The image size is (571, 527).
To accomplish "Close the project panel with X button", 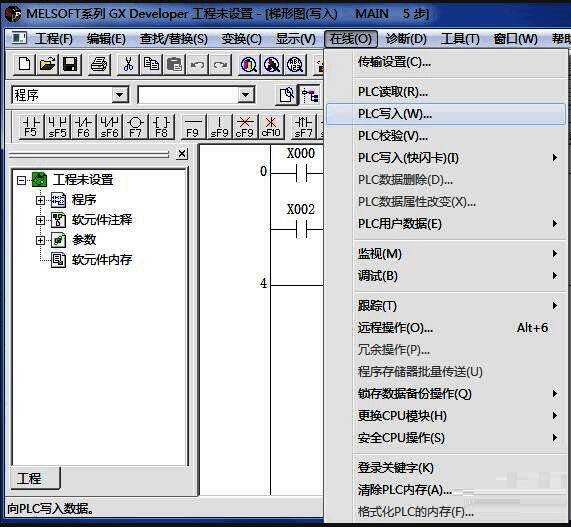I will [x=182, y=154].
